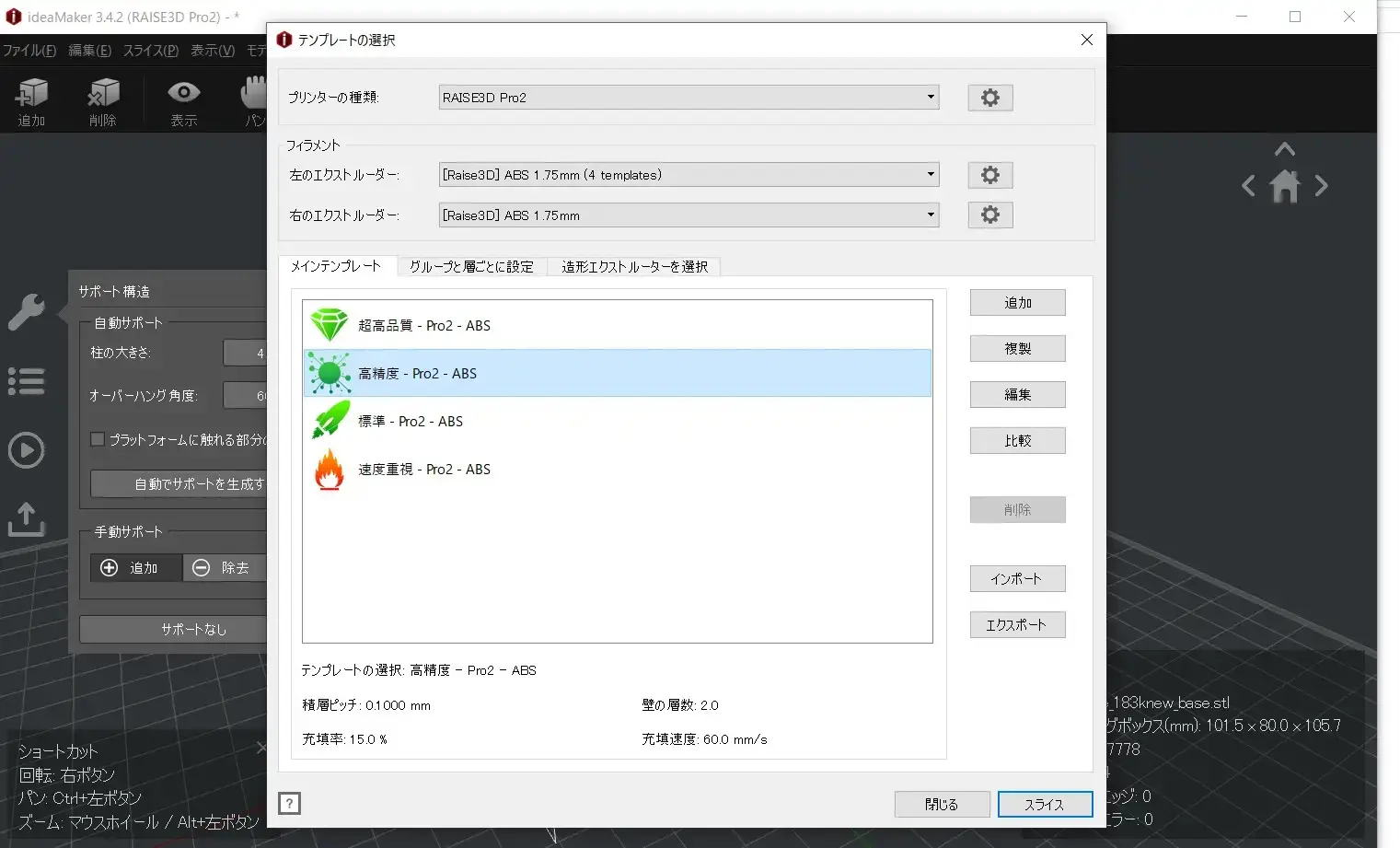The width and height of the screenshot is (1400, 848).
Task: Switch to 造形エクストルーターを選択 tab
Action: coord(634,267)
